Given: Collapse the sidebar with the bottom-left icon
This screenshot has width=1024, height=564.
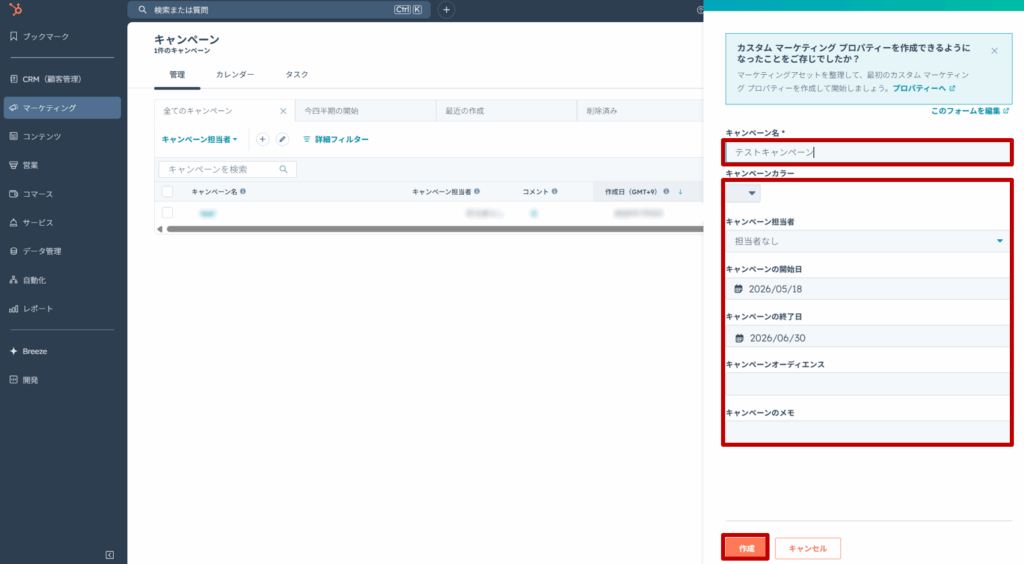Looking at the screenshot, I should point(110,555).
